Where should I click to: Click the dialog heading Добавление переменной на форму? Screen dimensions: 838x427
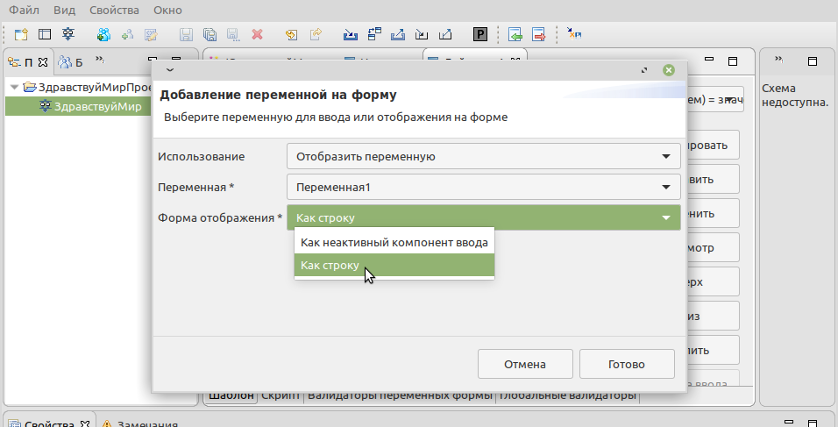coord(278,95)
